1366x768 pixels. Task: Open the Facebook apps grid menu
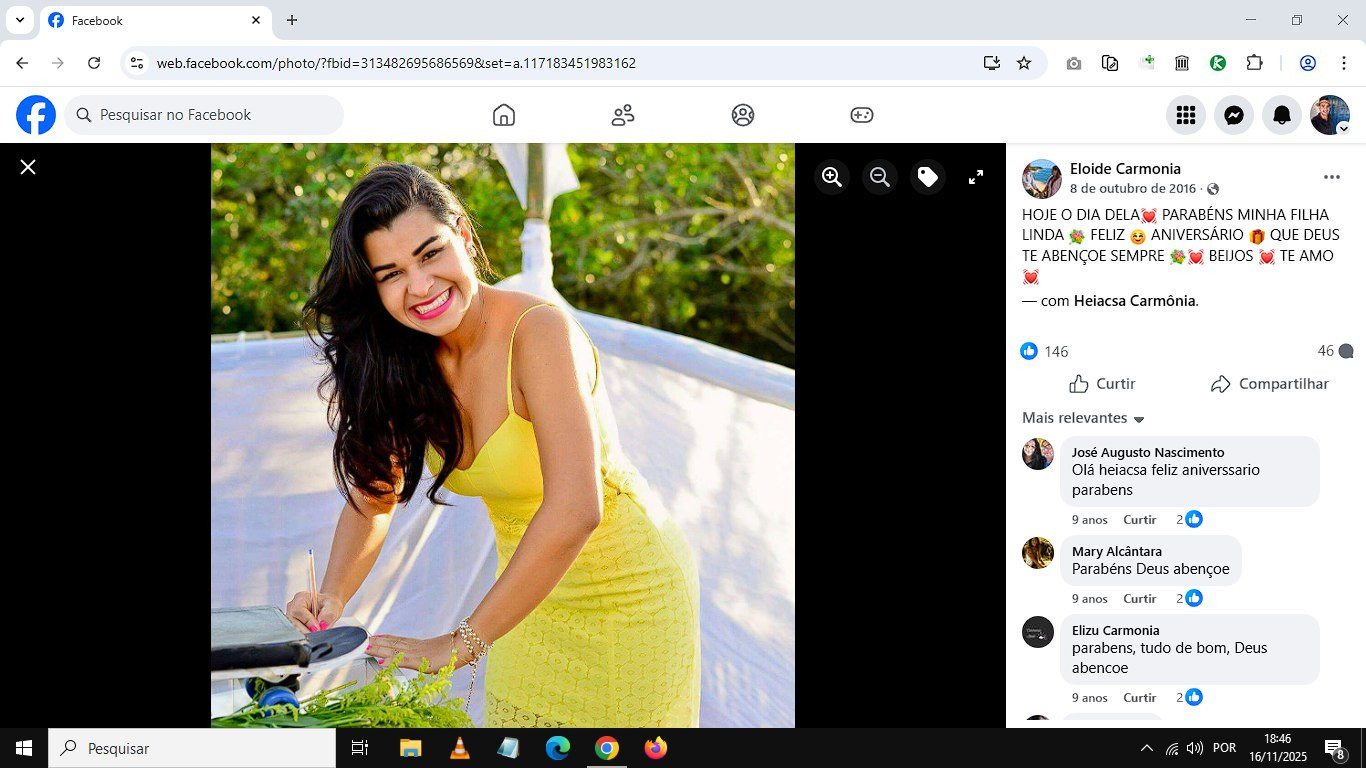coord(1186,115)
